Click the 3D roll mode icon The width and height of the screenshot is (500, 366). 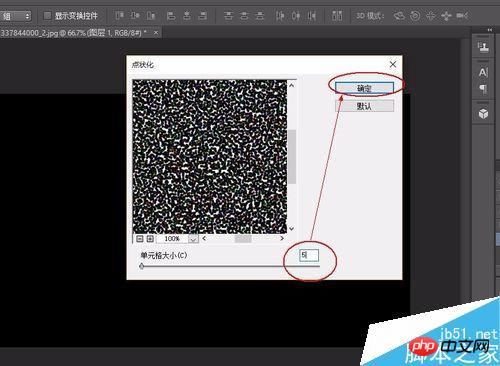[x=415, y=16]
